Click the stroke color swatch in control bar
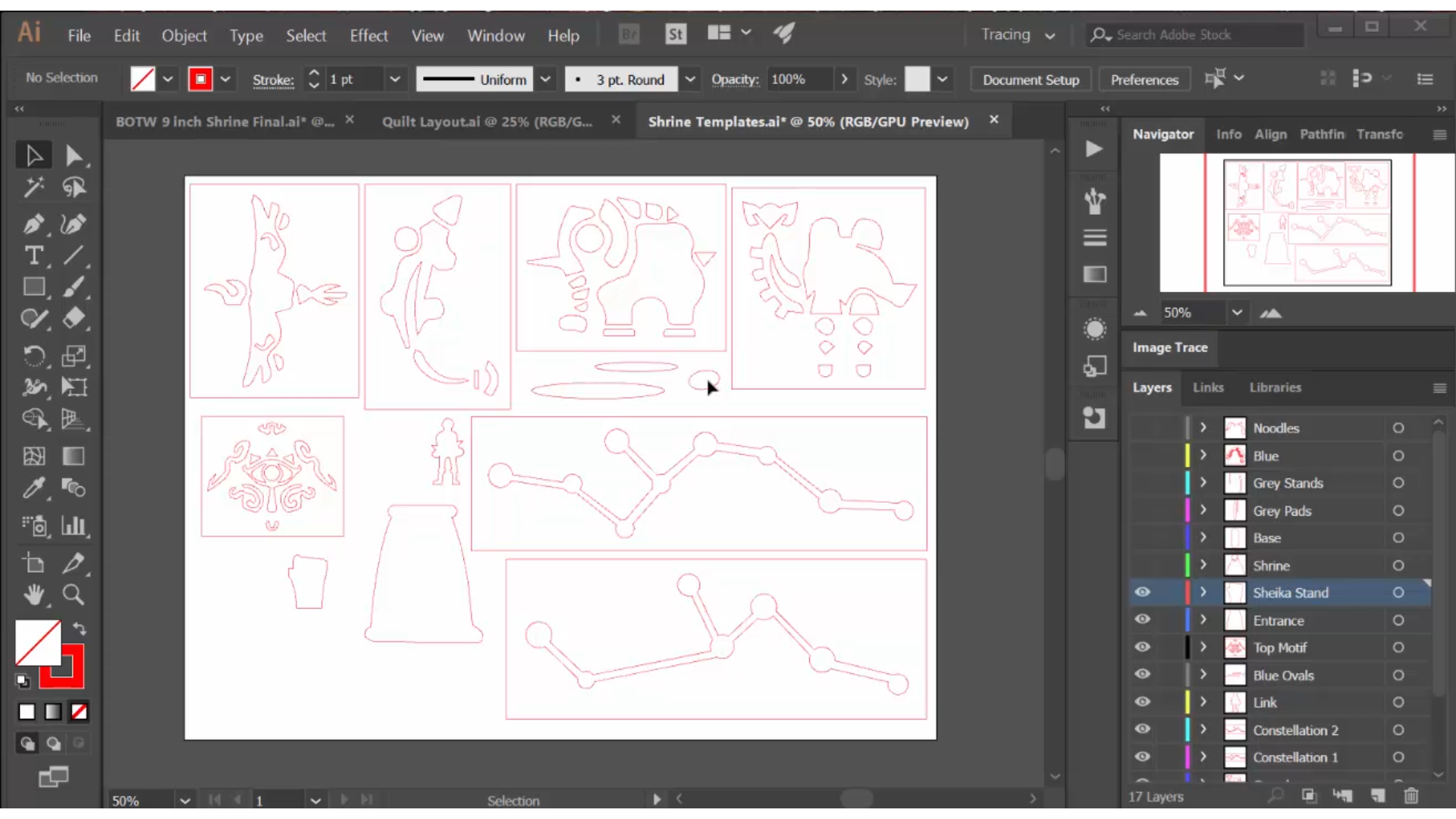The width and height of the screenshot is (1456, 819). point(200,79)
